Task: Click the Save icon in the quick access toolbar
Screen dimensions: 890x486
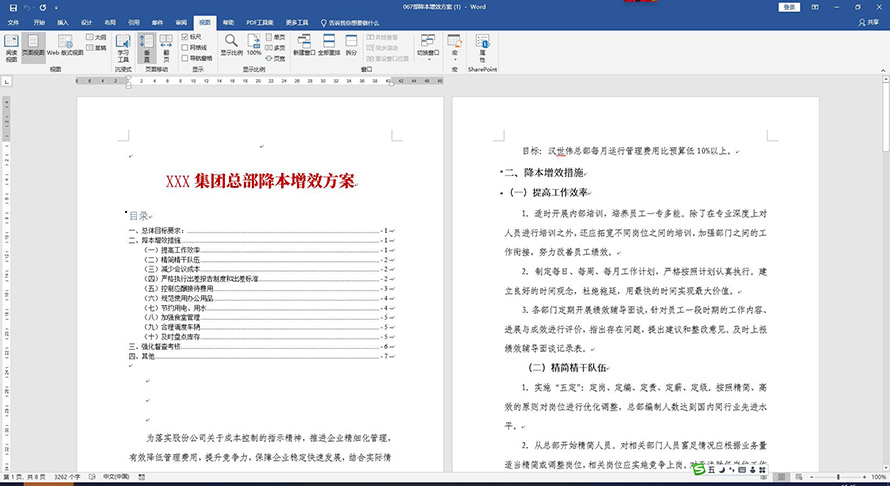Action: (x=13, y=7)
